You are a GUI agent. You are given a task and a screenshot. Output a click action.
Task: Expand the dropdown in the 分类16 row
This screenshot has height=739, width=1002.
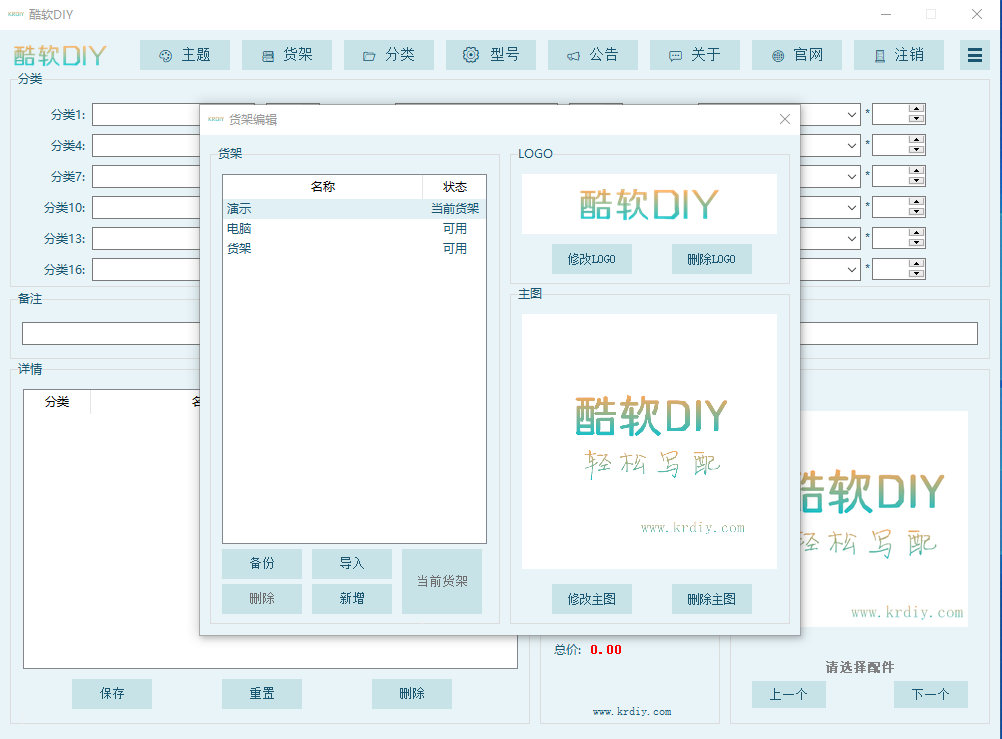coord(851,270)
